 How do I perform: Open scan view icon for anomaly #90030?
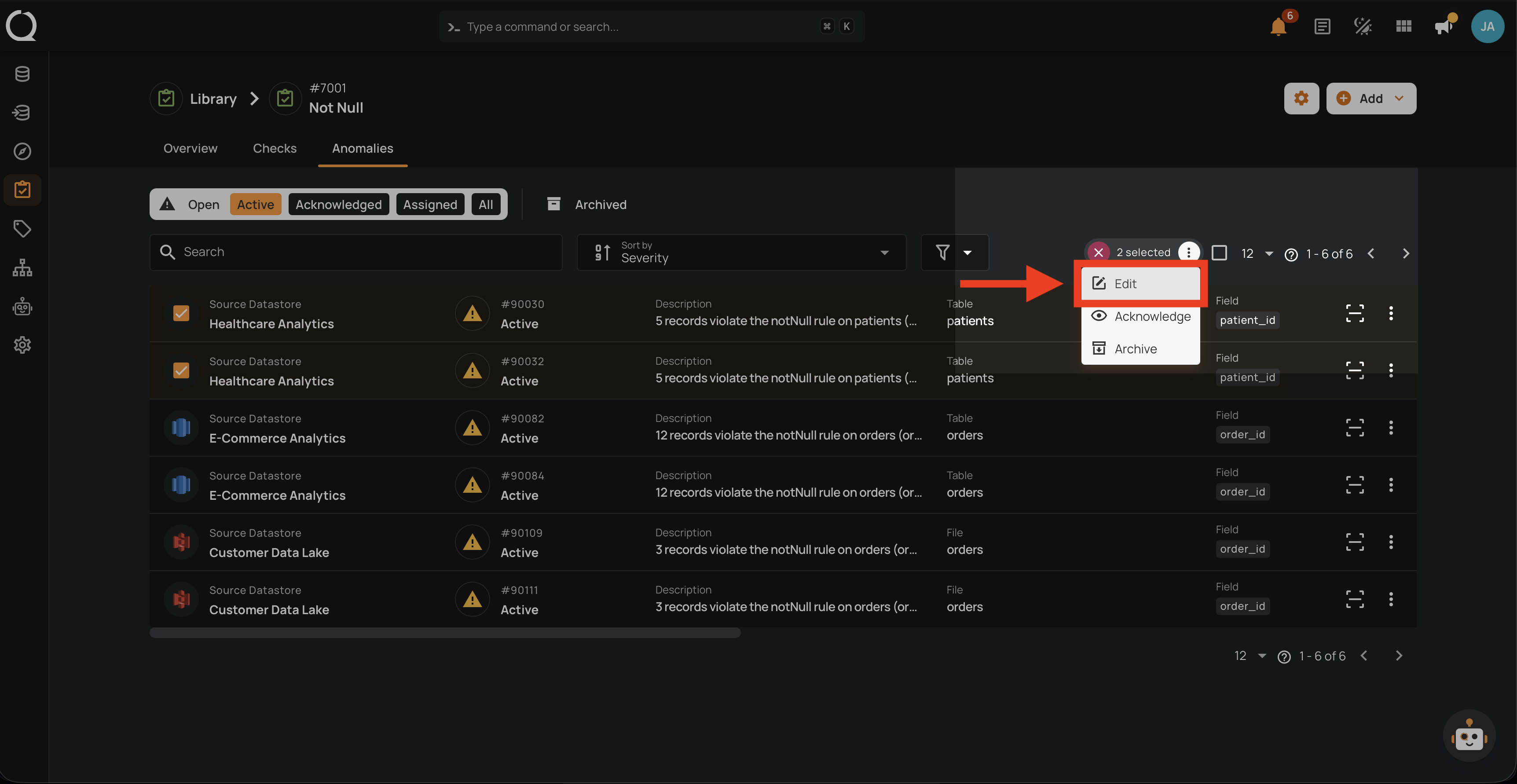coord(1355,313)
